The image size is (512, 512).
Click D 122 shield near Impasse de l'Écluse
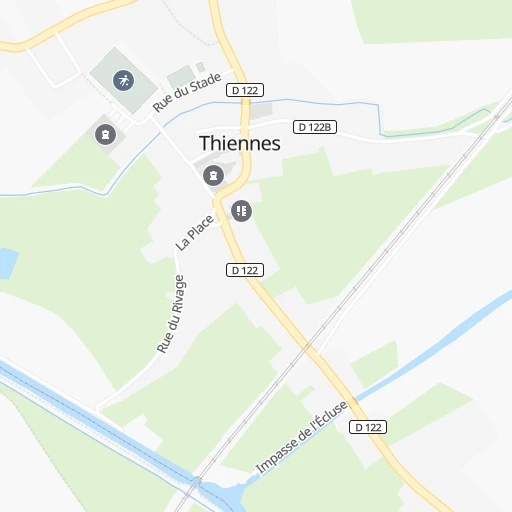pos(368,427)
